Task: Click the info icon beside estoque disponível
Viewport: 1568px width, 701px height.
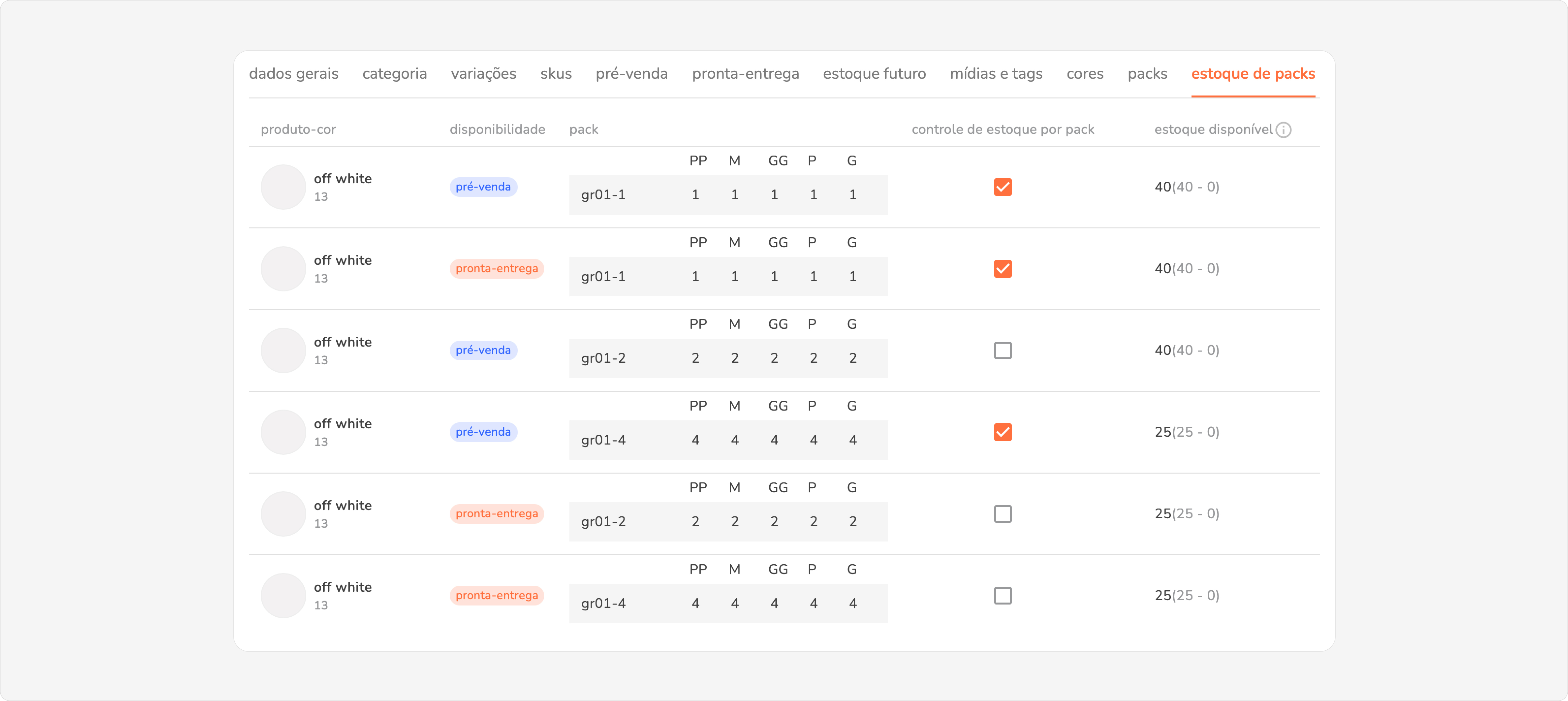Action: point(1283,130)
